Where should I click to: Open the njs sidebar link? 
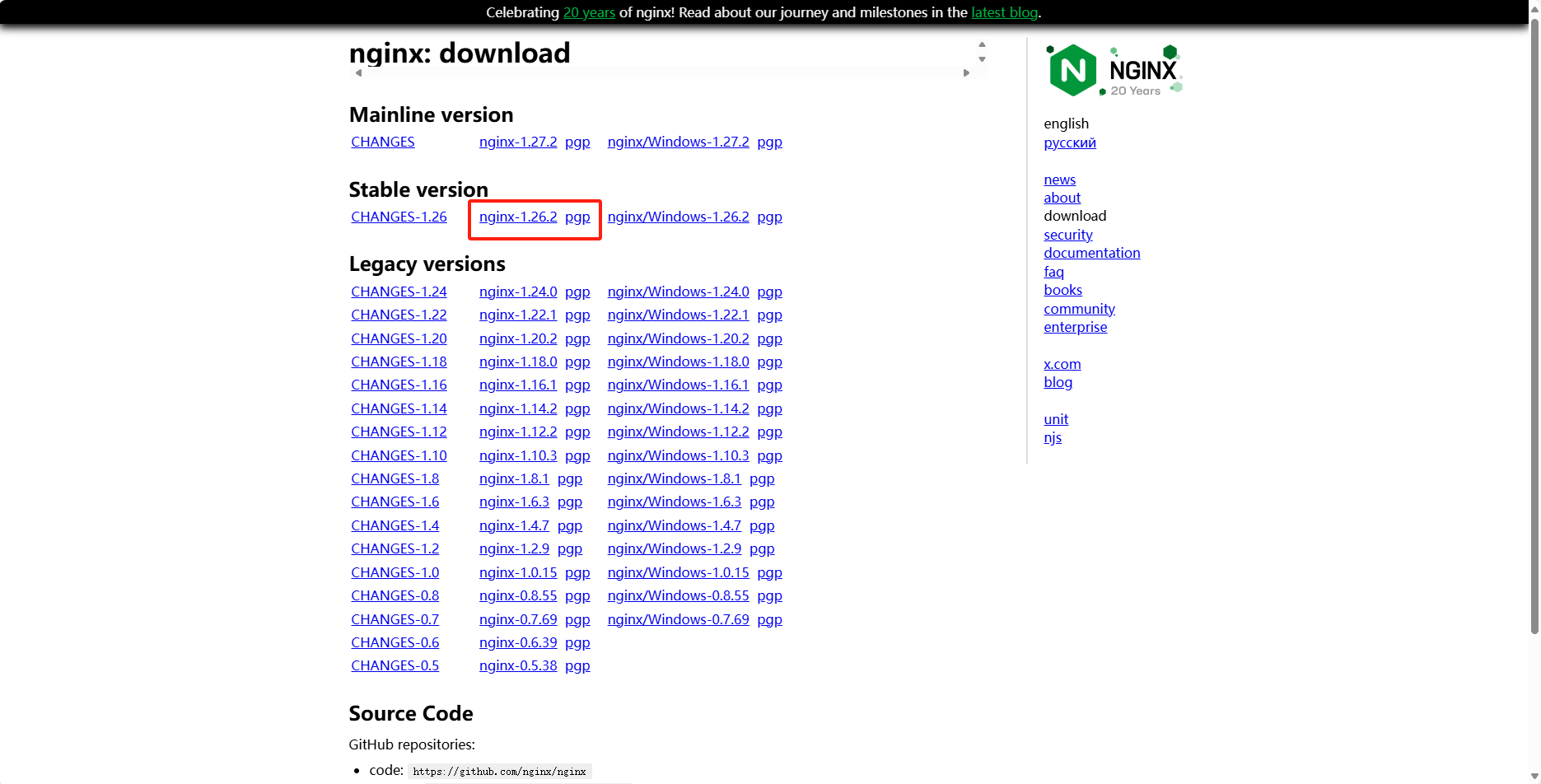(x=1053, y=438)
